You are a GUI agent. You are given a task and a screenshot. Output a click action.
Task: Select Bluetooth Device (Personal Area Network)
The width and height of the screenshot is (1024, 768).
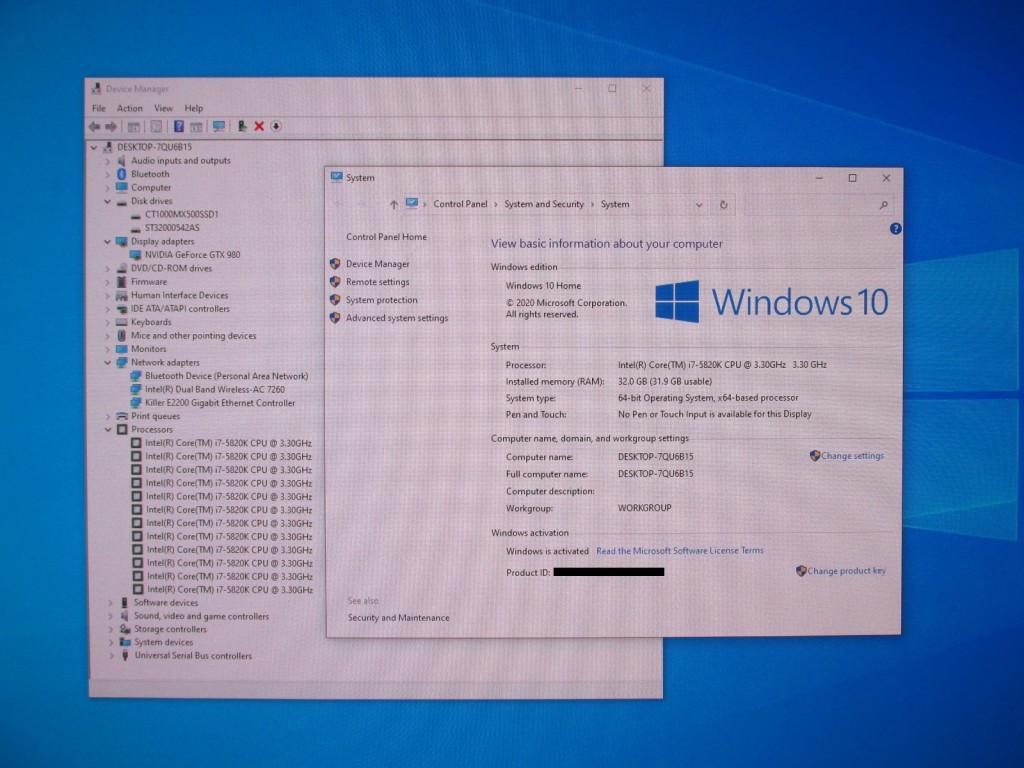pos(227,376)
